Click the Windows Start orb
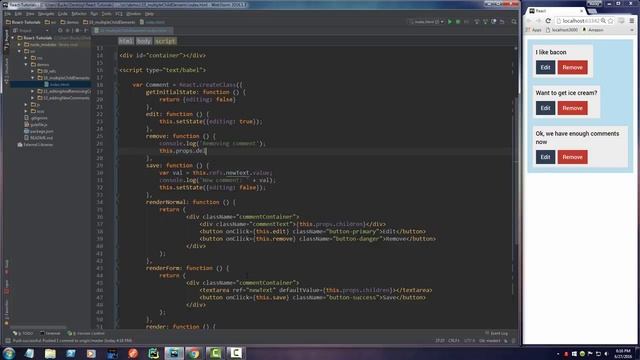The width and height of the screenshot is (640, 360). coord(9,353)
